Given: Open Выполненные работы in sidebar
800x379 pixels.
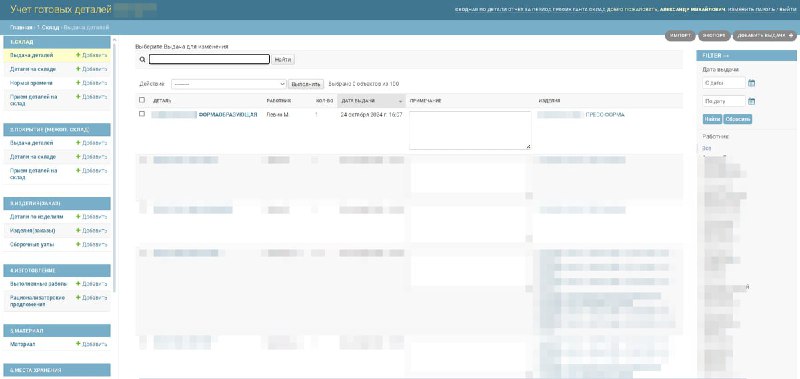Looking at the screenshot, I should click(39, 284).
